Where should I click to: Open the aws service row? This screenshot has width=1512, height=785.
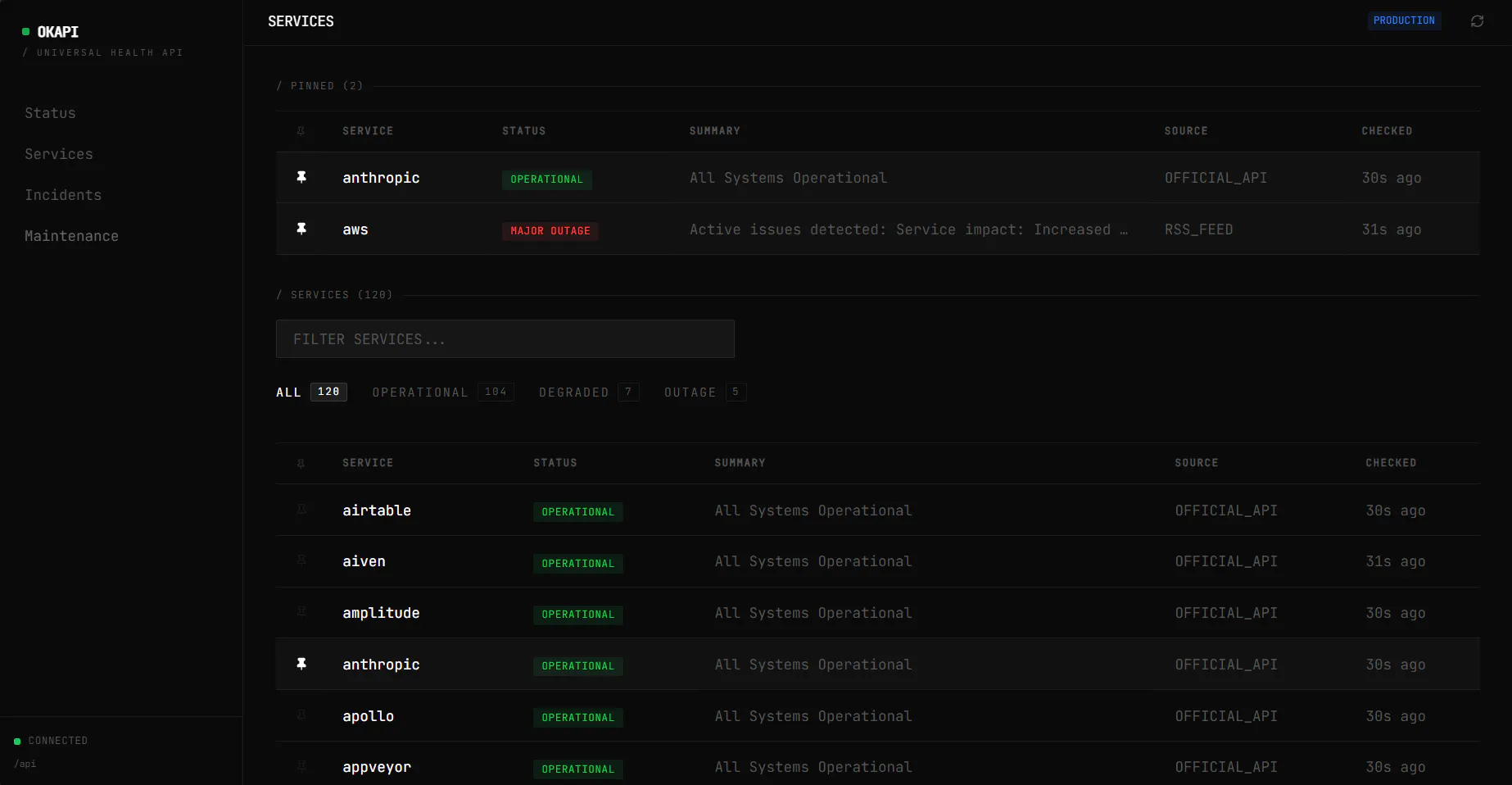click(878, 229)
